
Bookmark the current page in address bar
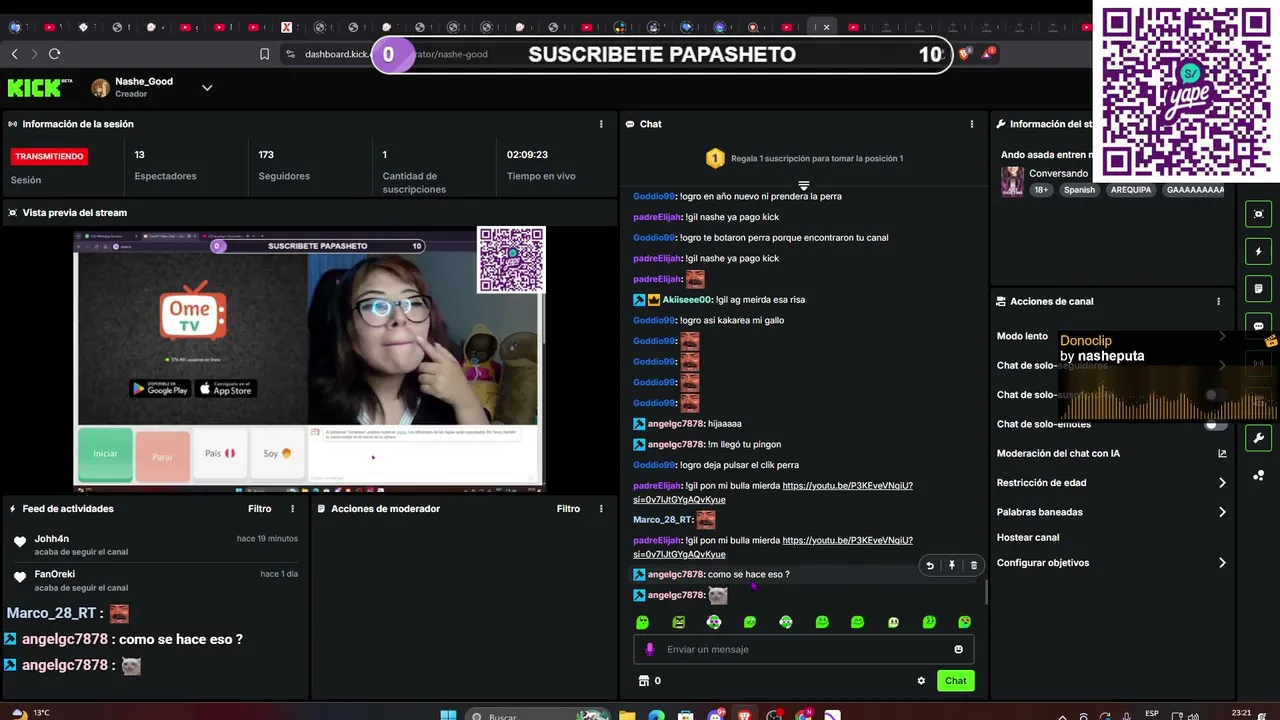[x=264, y=54]
